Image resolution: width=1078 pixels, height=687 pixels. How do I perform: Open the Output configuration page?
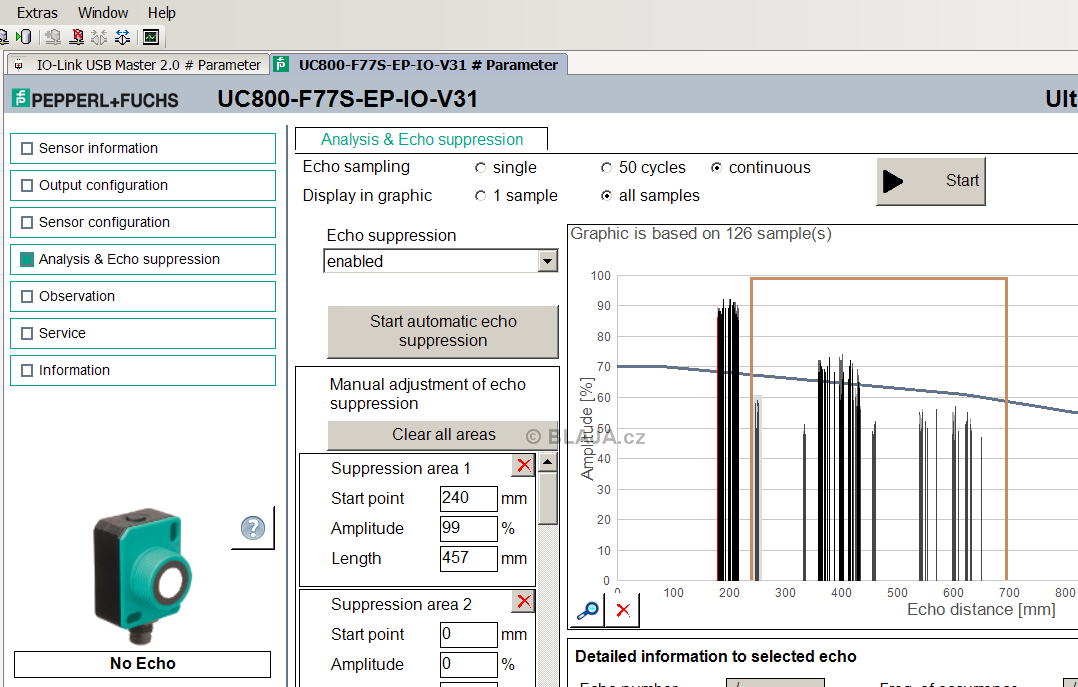click(x=143, y=186)
